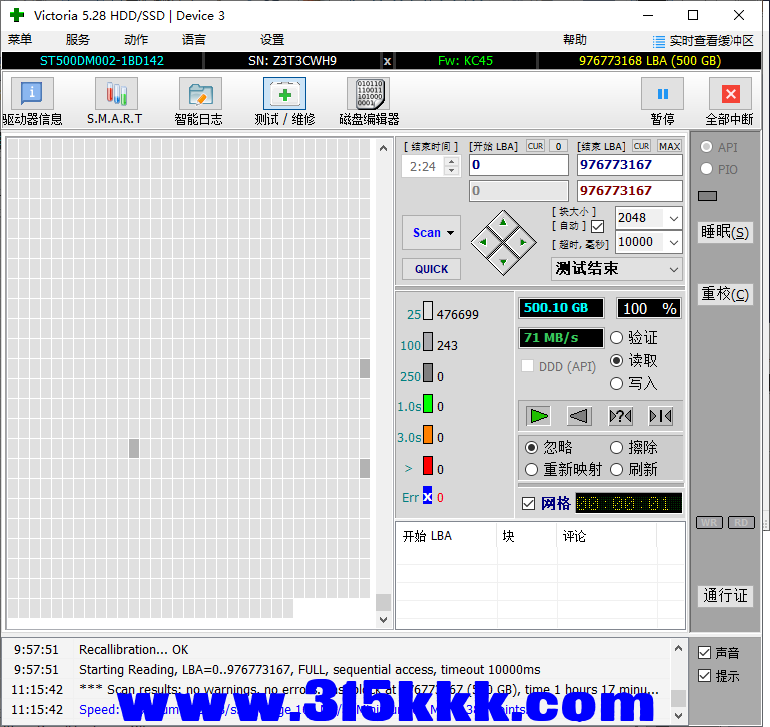Click the 智能日志 log folder icon

200,95
